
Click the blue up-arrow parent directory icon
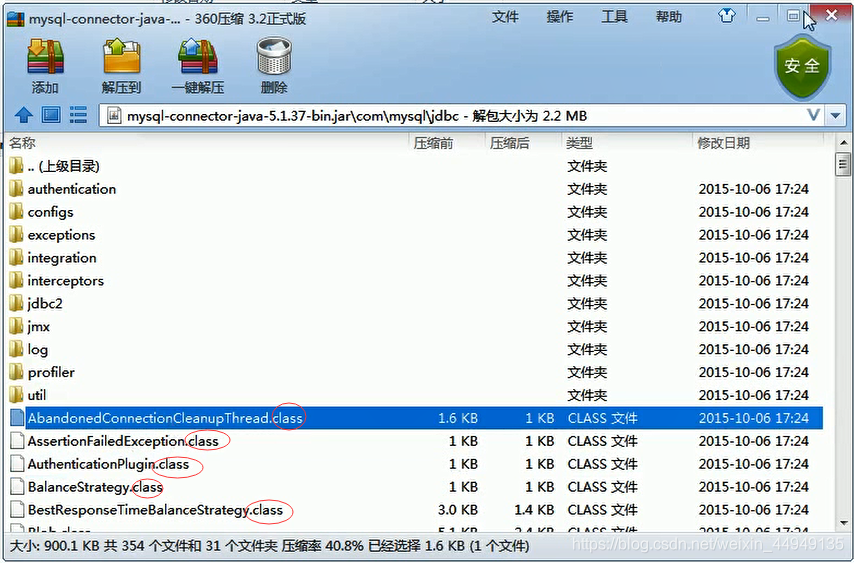(x=23, y=115)
